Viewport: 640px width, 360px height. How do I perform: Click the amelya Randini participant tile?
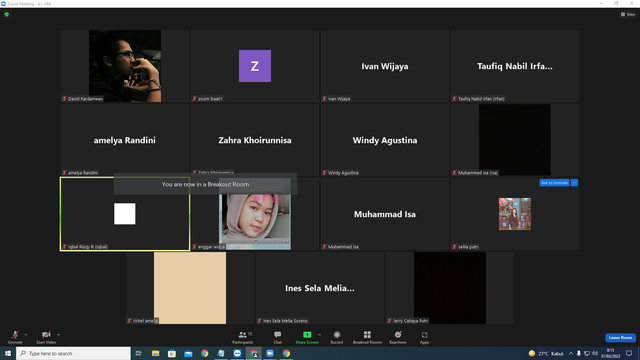click(x=125, y=140)
